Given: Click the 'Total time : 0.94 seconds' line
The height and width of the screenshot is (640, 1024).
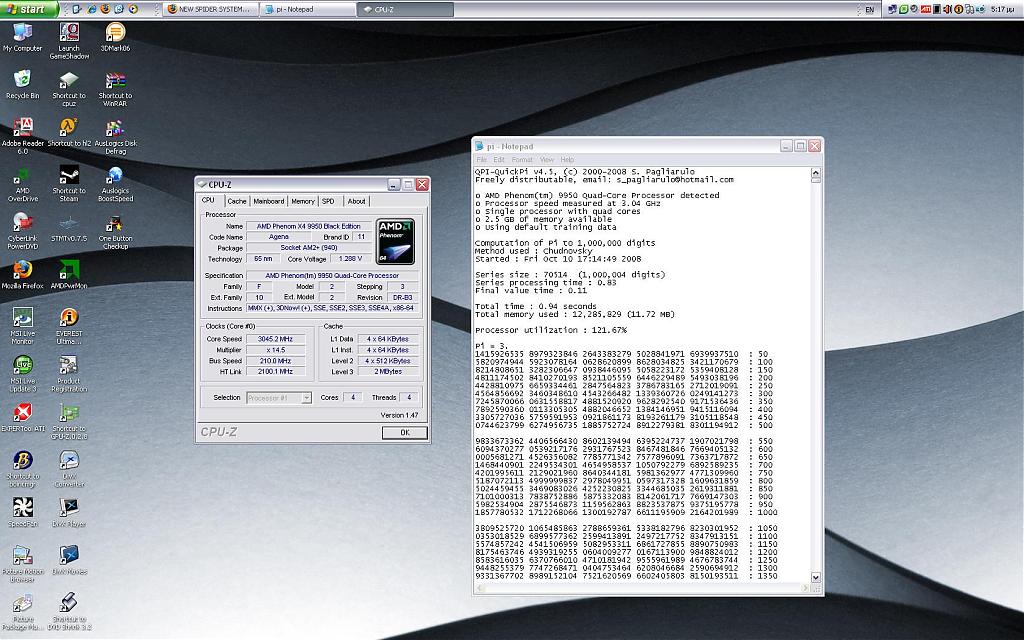Looking at the screenshot, I should (x=536, y=306).
